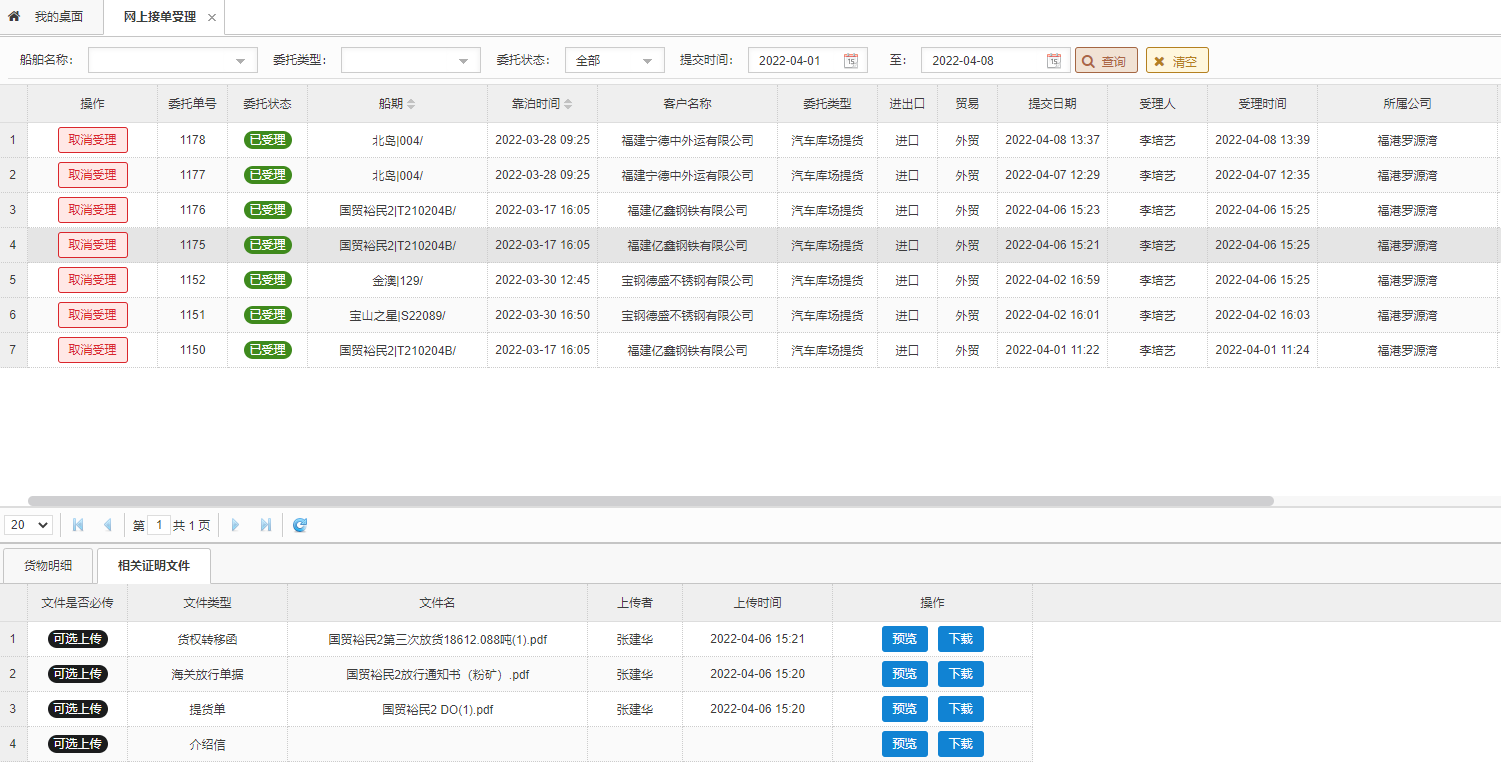Viewport: 1501px width, 770px height.
Task: Go to previous page of results
Action: (x=107, y=525)
